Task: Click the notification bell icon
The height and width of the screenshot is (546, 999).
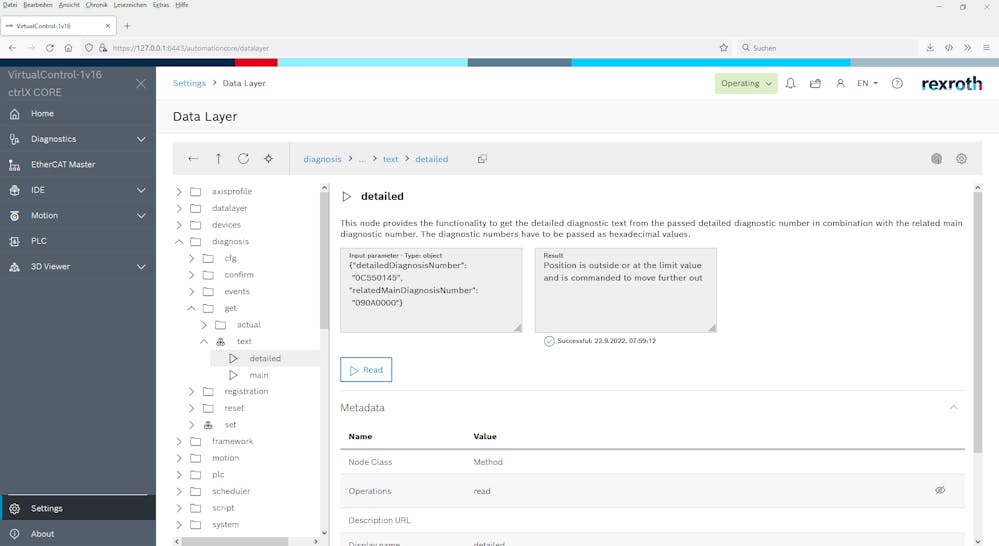Action: 790,84
